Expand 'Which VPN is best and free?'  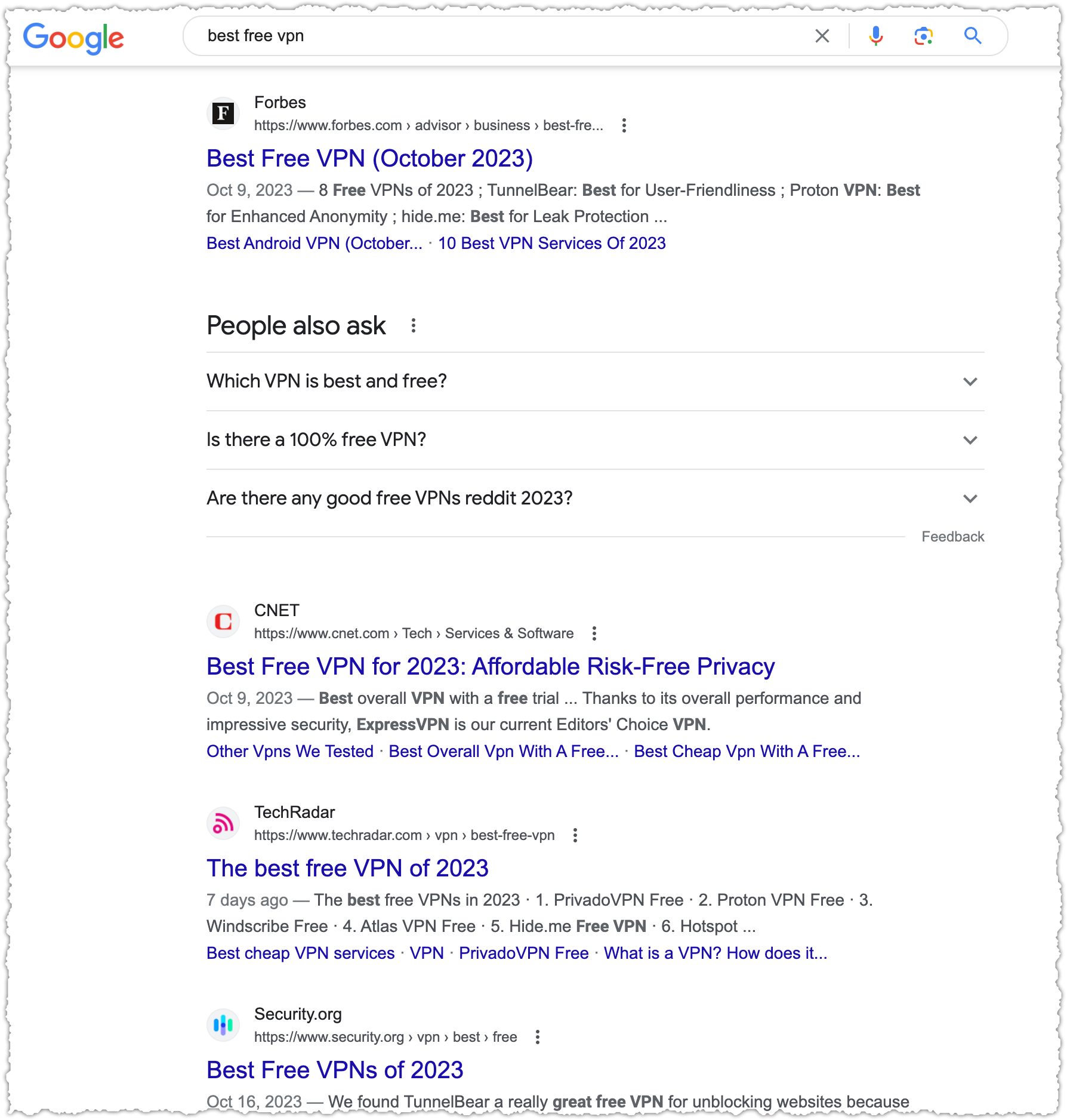(x=595, y=381)
